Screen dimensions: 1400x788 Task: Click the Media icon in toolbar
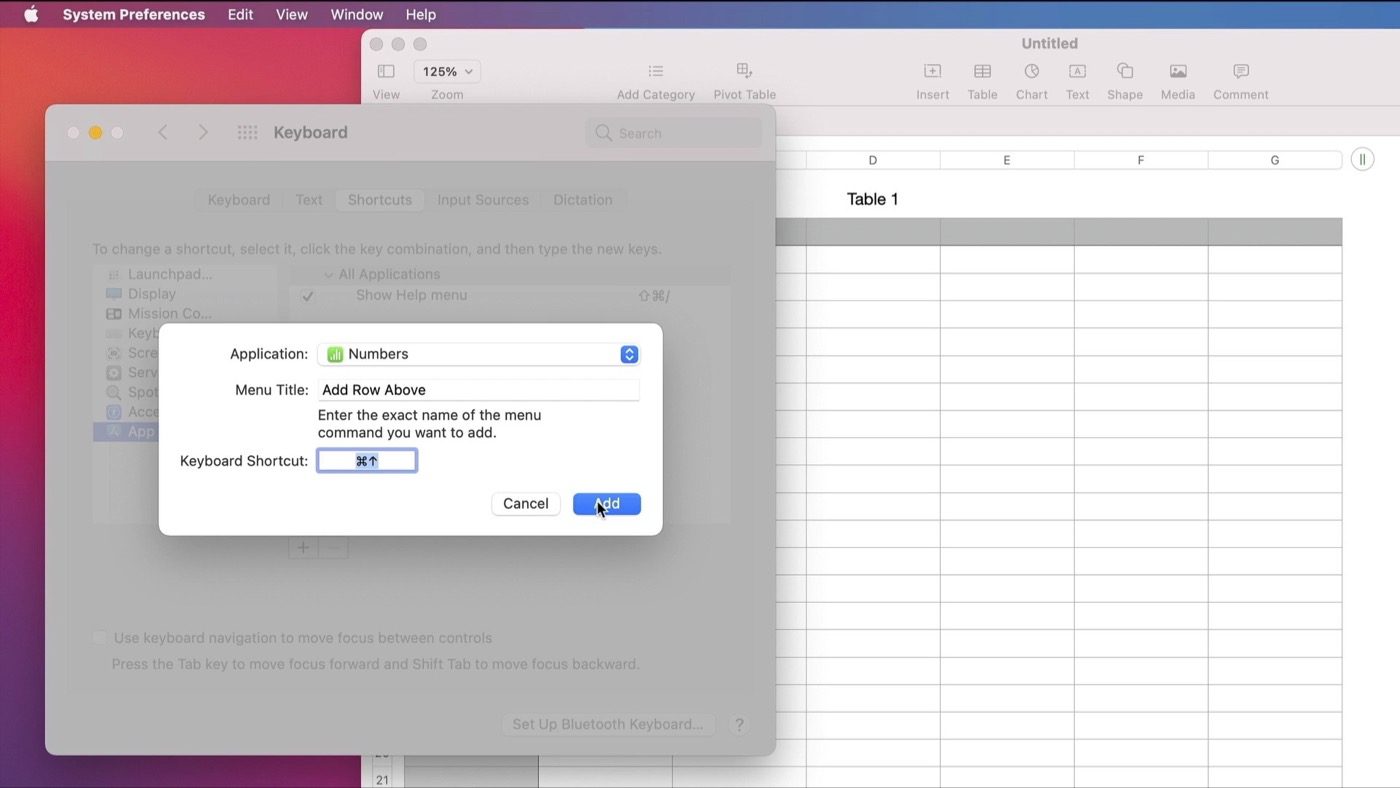click(1177, 72)
